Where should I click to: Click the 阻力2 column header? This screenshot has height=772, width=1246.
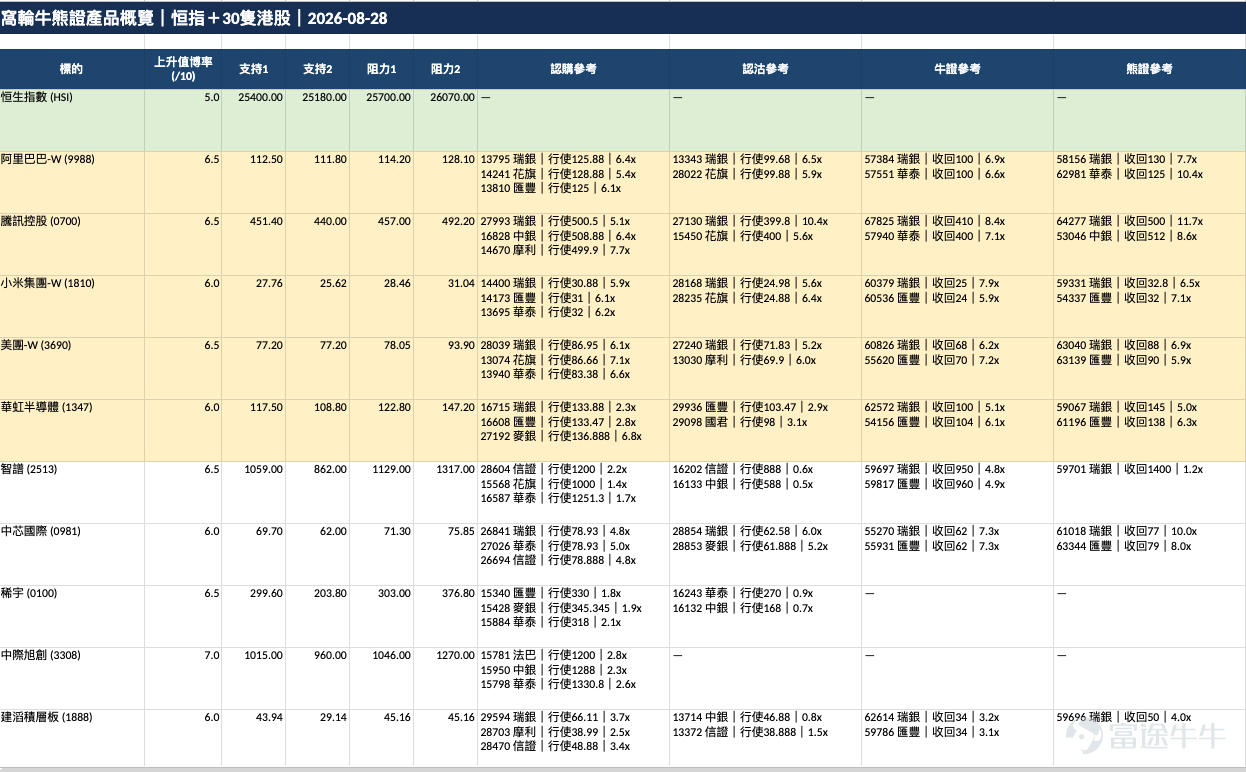click(445, 69)
